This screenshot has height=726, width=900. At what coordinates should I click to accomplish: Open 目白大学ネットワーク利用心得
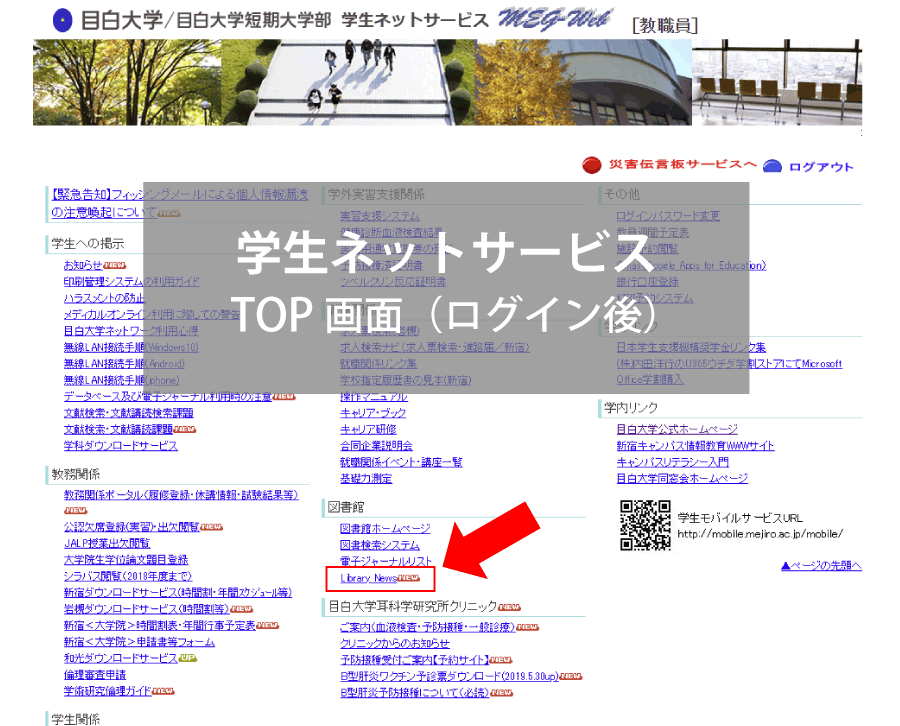point(131,331)
